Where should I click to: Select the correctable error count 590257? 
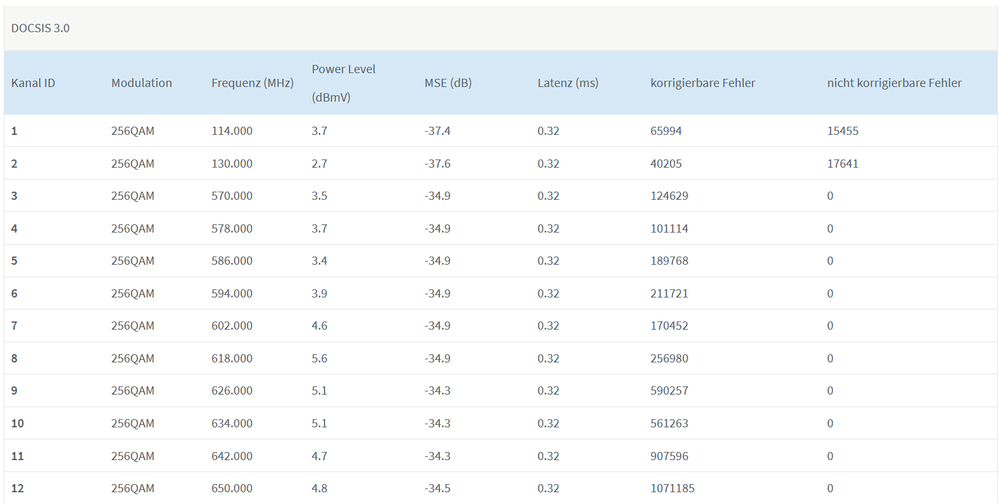pyautogui.click(x=669, y=391)
